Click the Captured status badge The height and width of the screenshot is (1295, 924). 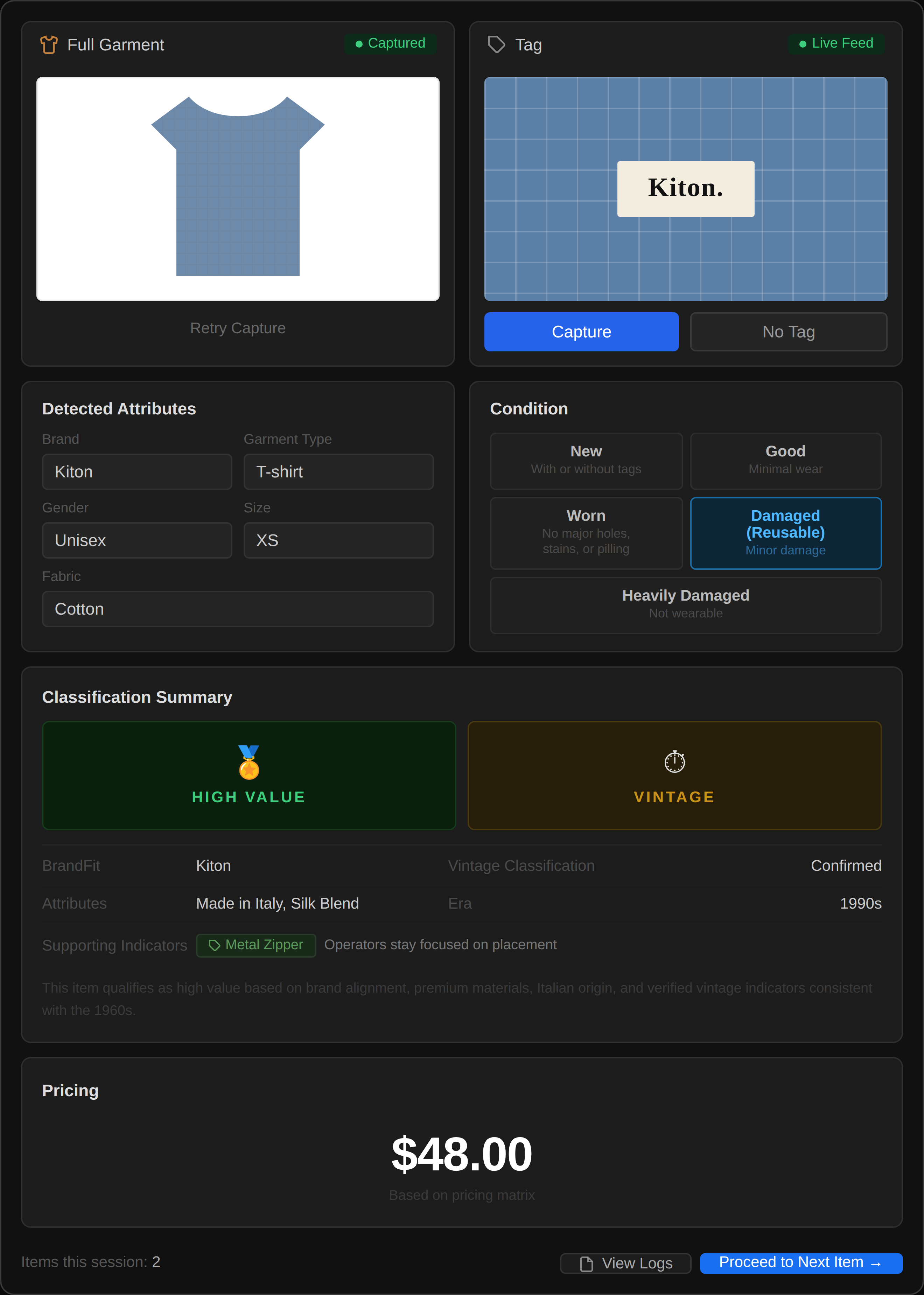(390, 44)
